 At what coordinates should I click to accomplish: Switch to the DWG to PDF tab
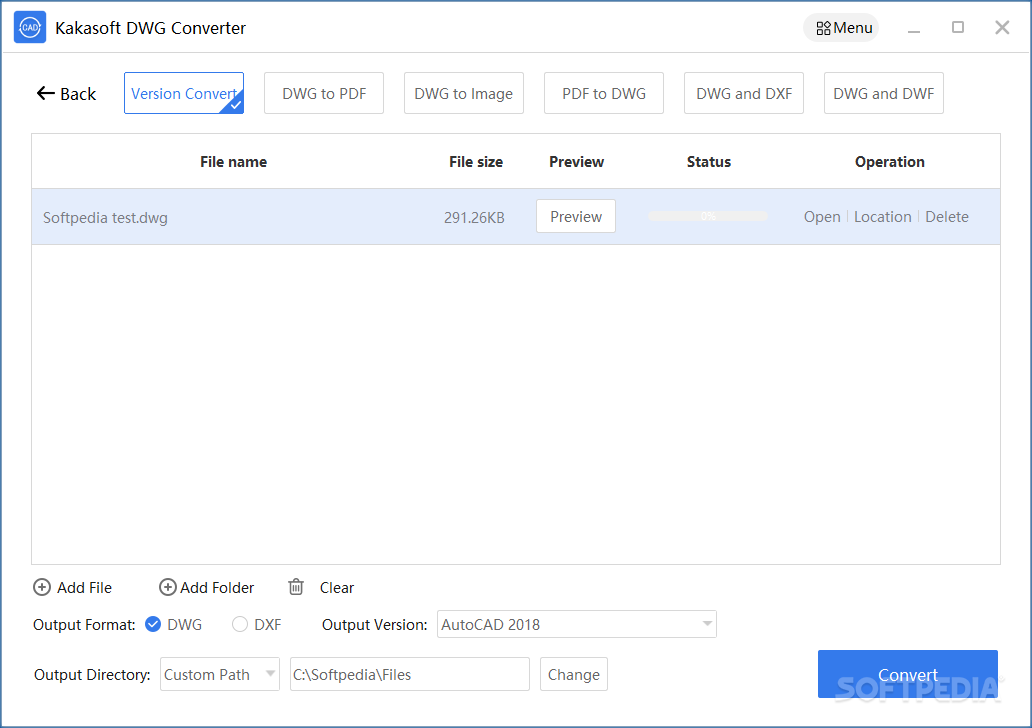(324, 93)
